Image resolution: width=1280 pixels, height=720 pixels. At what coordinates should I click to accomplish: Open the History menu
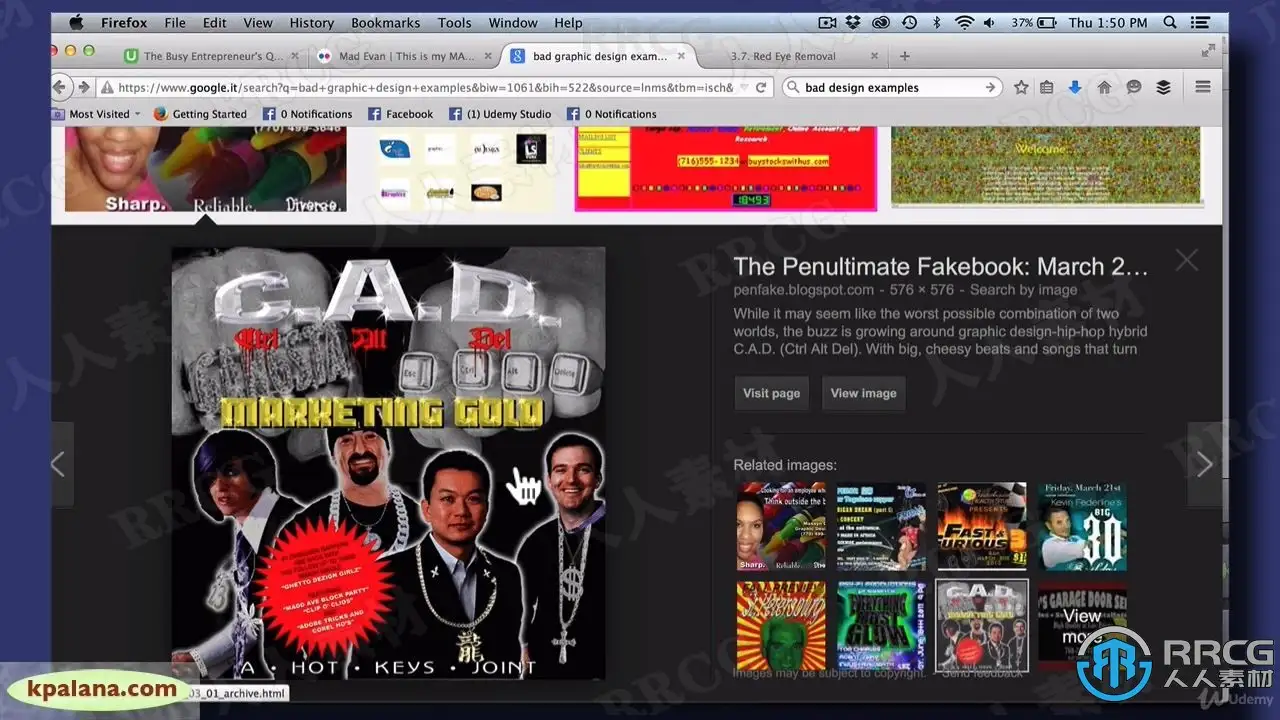click(312, 22)
